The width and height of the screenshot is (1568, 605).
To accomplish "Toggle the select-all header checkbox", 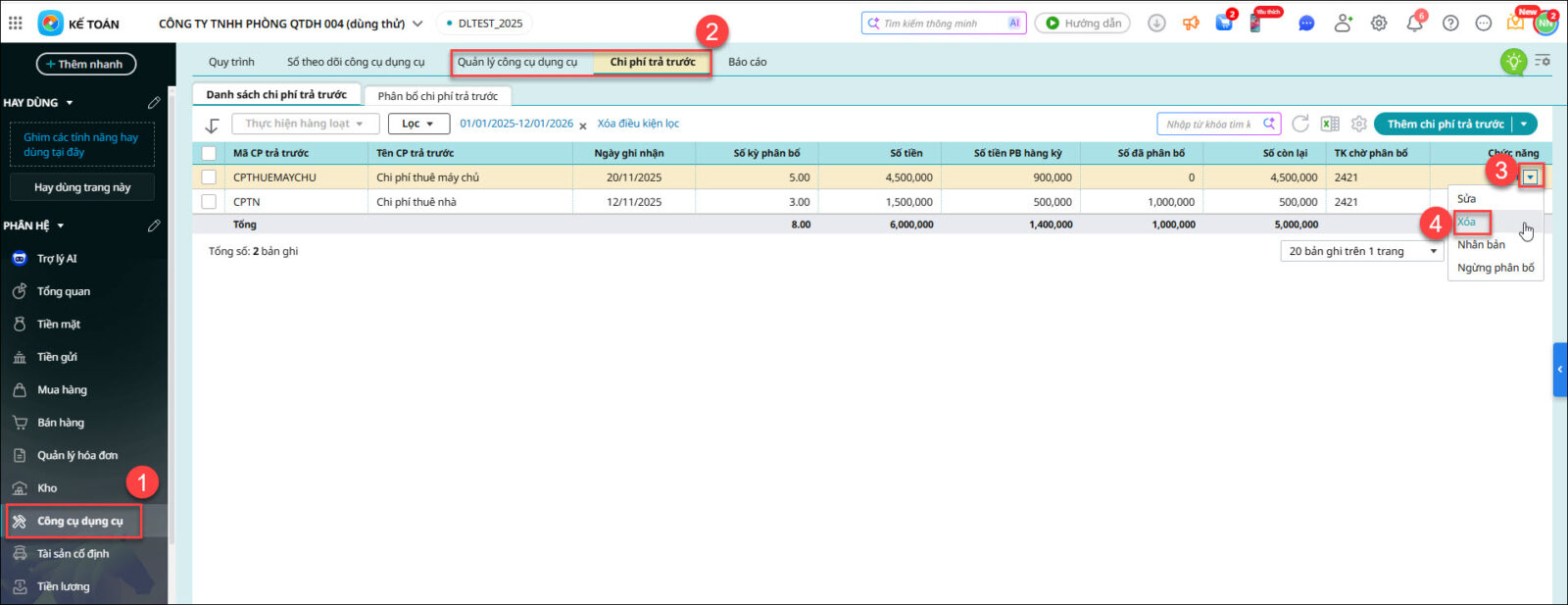I will click(209, 153).
